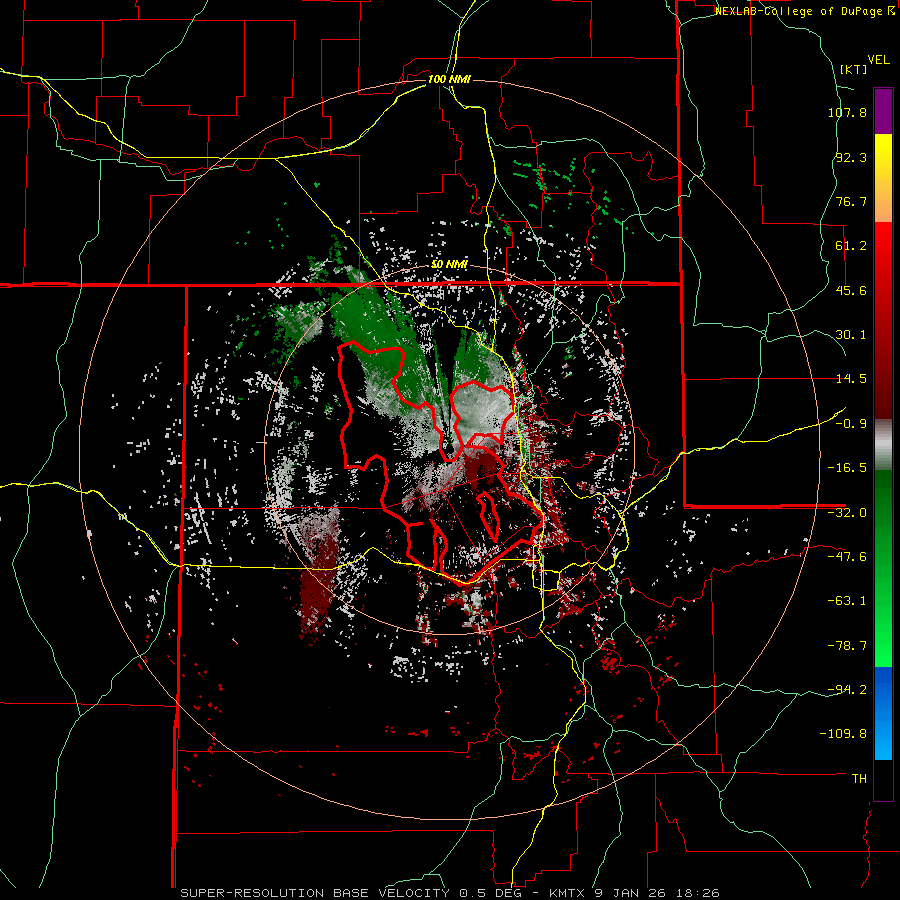This screenshot has width=900, height=900.
Task: Select the -78.7 legend value
Action: (847, 646)
